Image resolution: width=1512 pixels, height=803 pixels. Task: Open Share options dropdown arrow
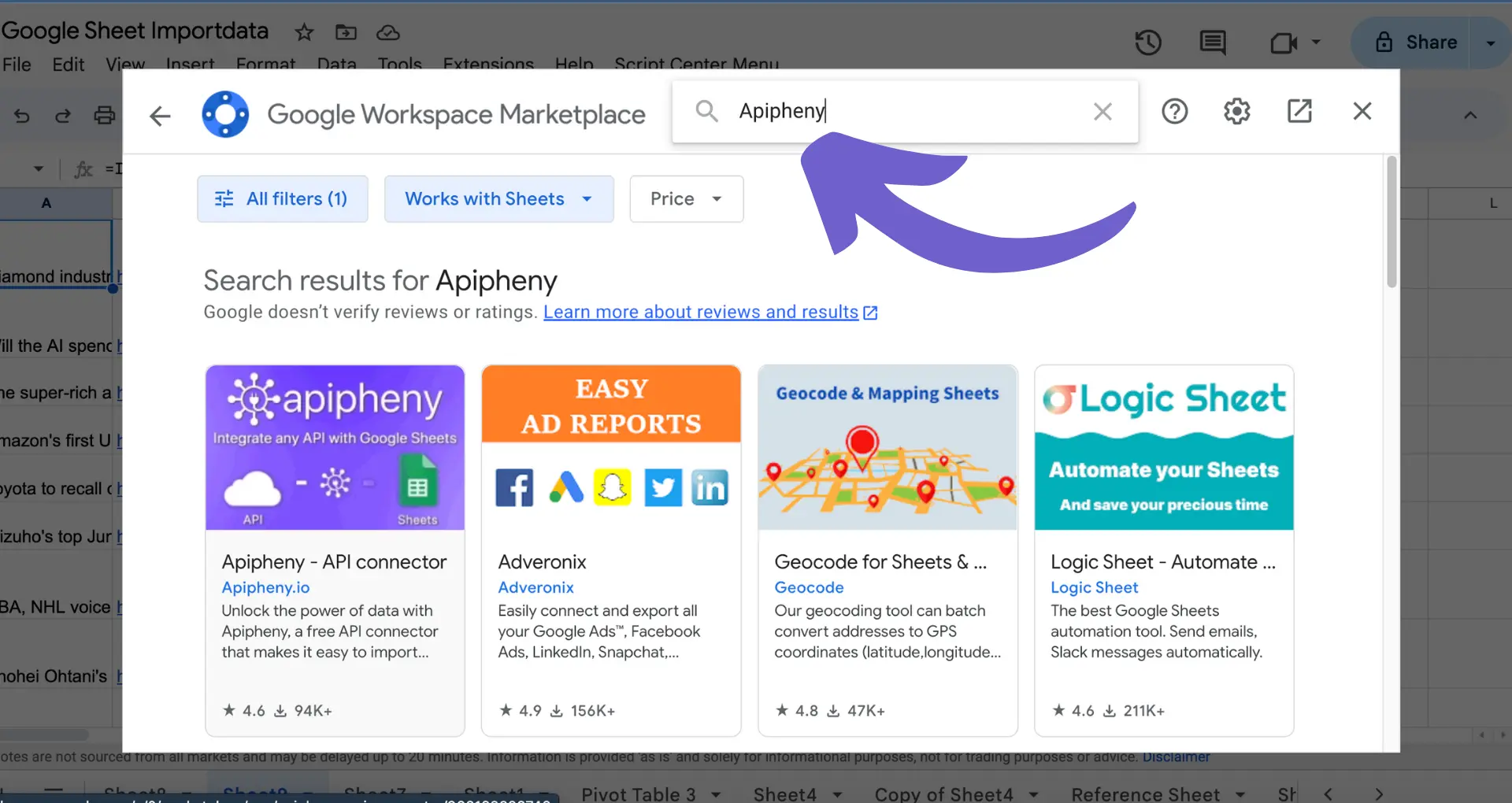1490,43
